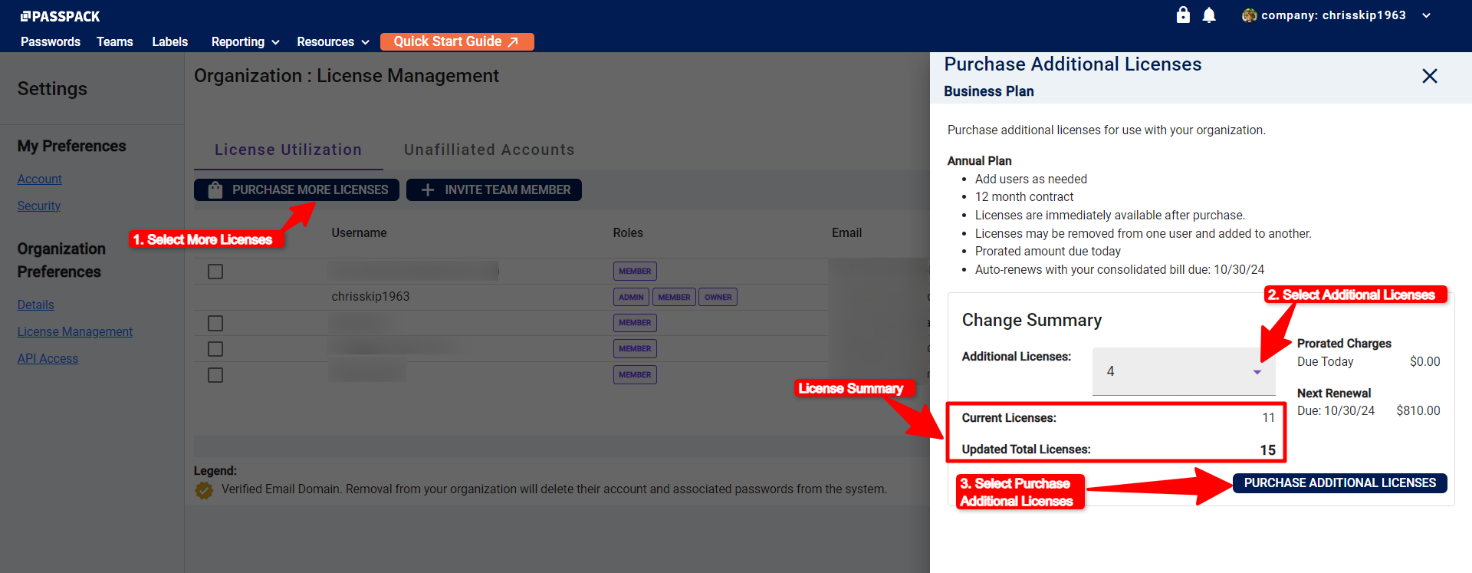1472x573 pixels.
Task: Expand the Resources dropdown menu
Action: [333, 42]
